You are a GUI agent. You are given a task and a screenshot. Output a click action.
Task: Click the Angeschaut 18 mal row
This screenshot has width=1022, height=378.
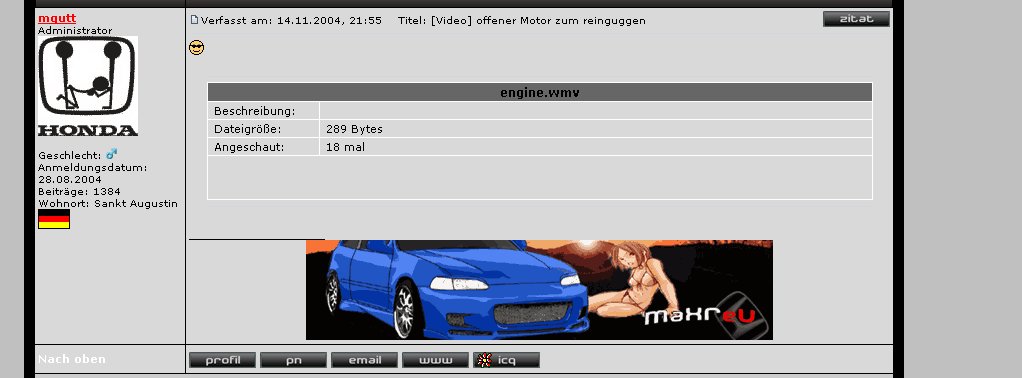pyautogui.click(x=540, y=147)
